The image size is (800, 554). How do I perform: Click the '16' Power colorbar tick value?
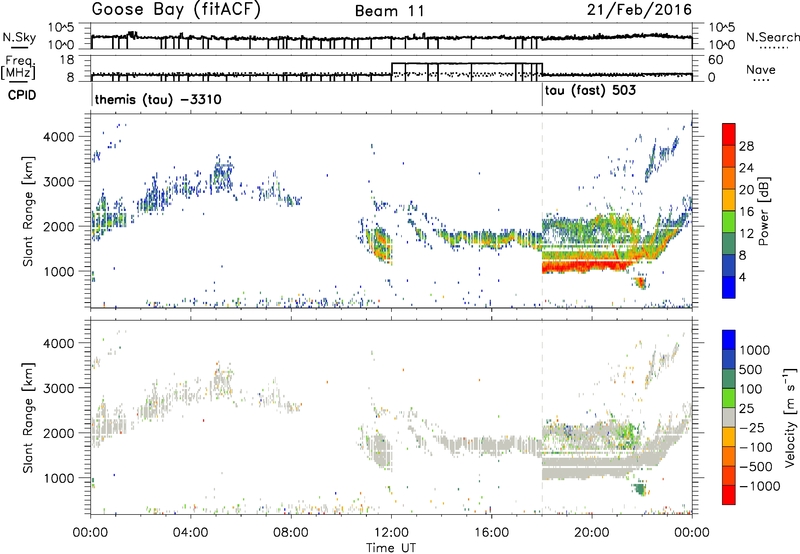click(746, 212)
